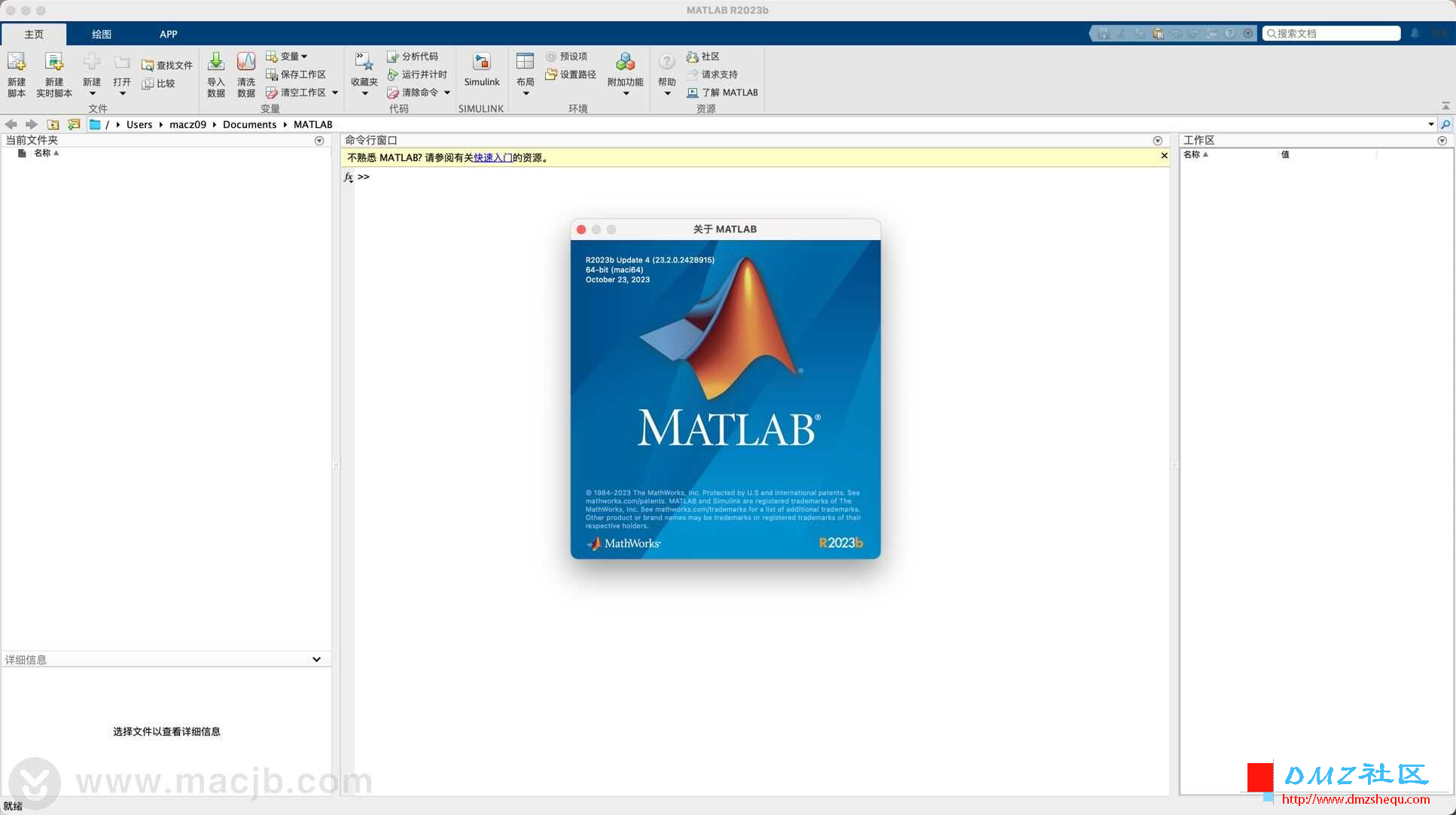Screen dimensions: 1456x815
Task: Click the 搜索文档 search field
Action: (1331, 33)
